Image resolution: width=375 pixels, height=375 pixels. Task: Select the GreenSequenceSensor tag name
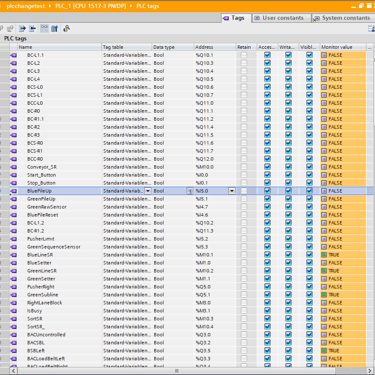(x=54, y=247)
